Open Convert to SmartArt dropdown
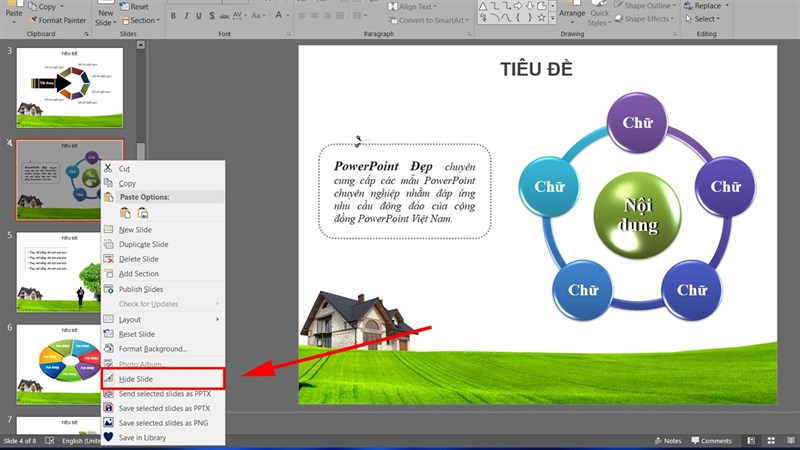Screen dimensions: 800x450 [429, 20]
